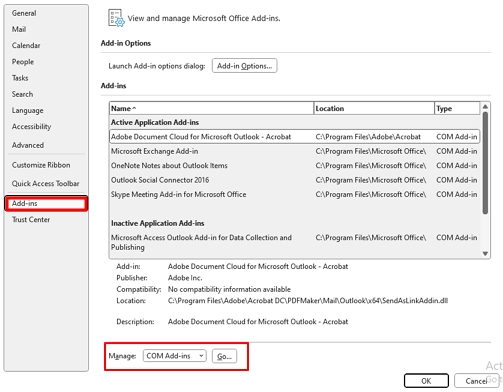503x392 pixels.
Task: Open the General options category
Action: click(24, 13)
